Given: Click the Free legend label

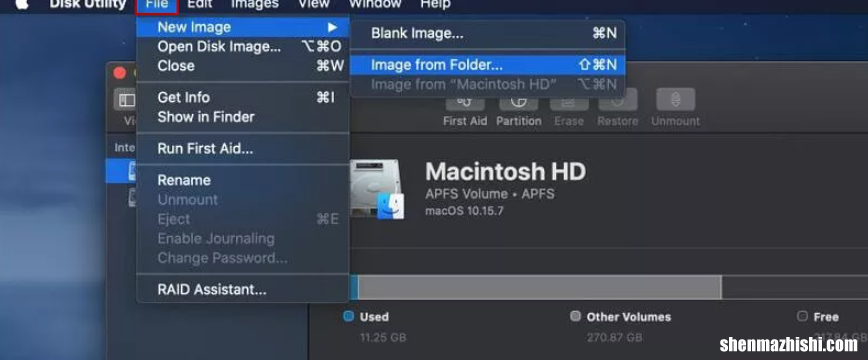Looking at the screenshot, I should (826, 317).
